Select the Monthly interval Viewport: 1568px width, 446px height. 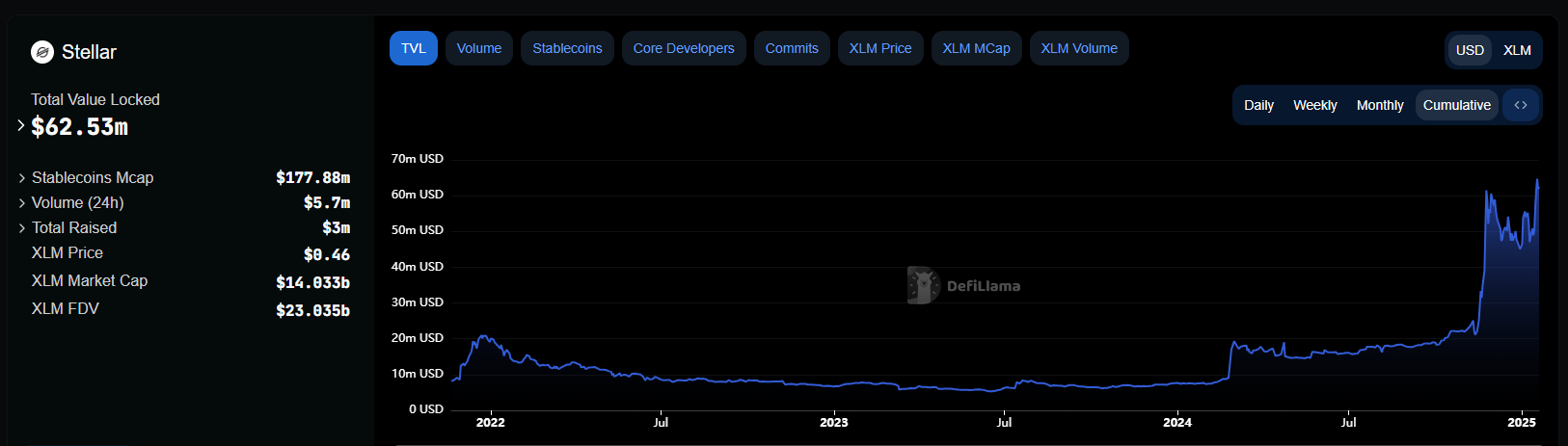coord(1380,105)
